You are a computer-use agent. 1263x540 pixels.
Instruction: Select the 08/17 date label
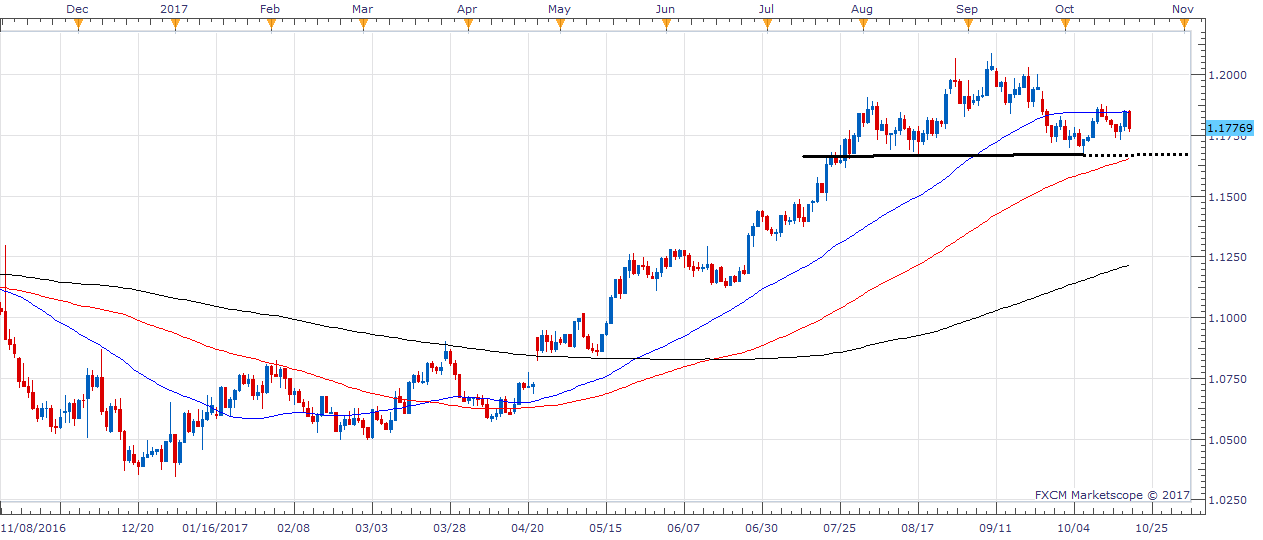coord(918,527)
